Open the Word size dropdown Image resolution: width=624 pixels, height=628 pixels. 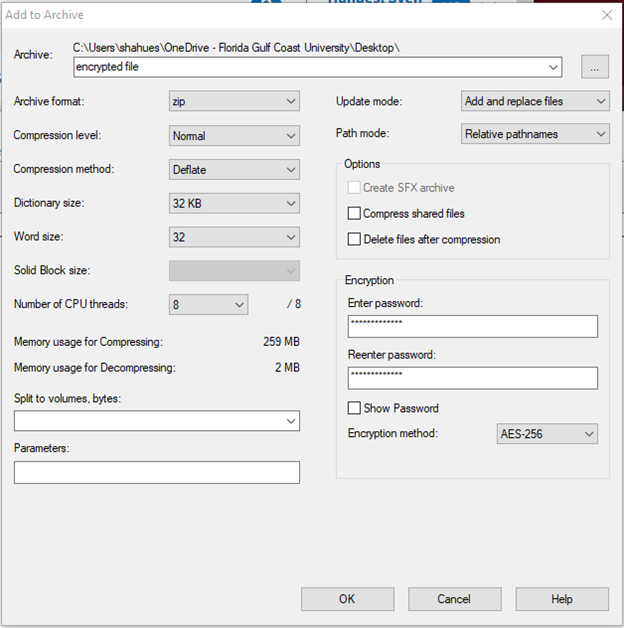pyautogui.click(x=234, y=237)
